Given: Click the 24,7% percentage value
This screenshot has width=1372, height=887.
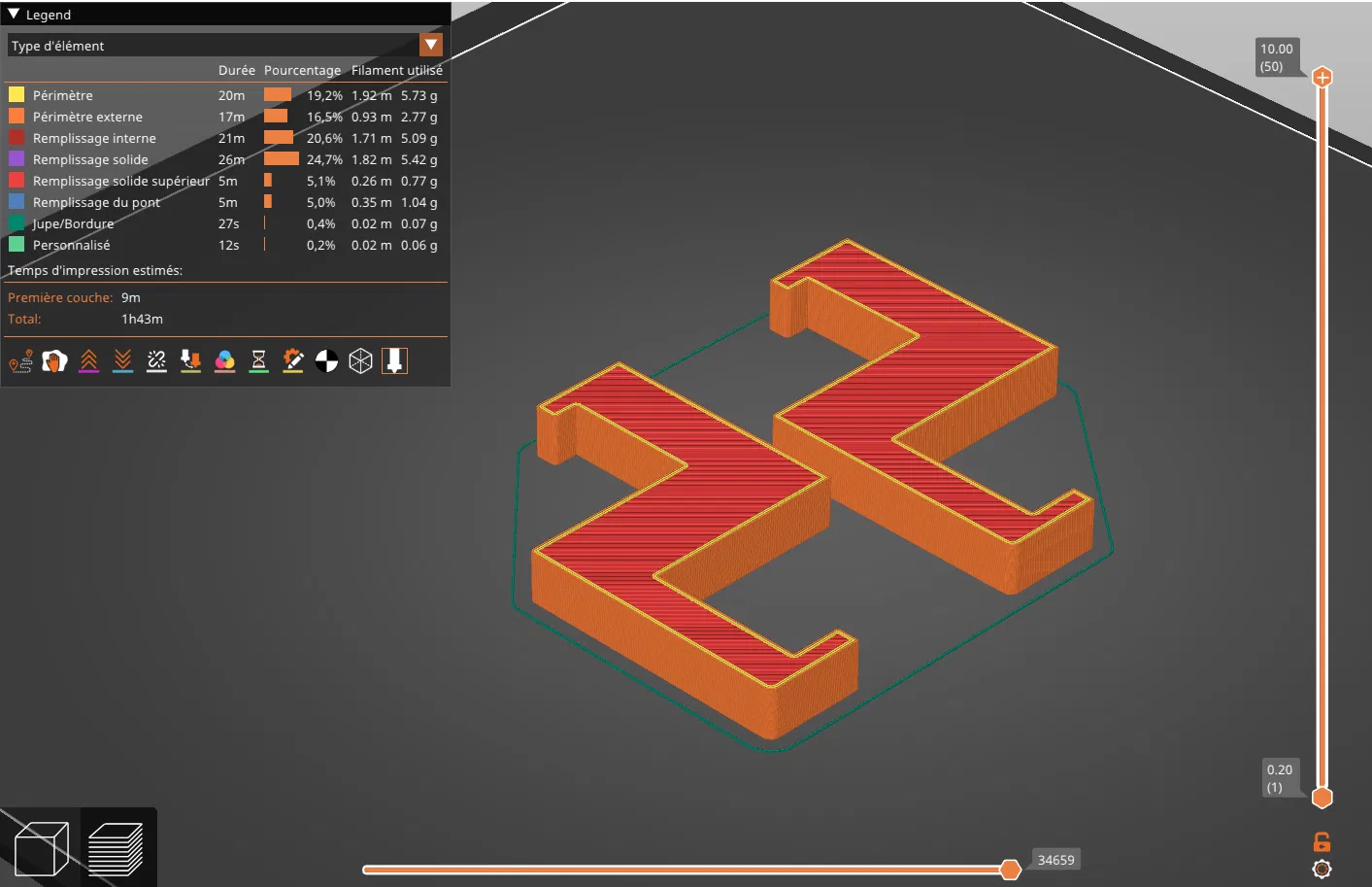Looking at the screenshot, I should 324,159.
